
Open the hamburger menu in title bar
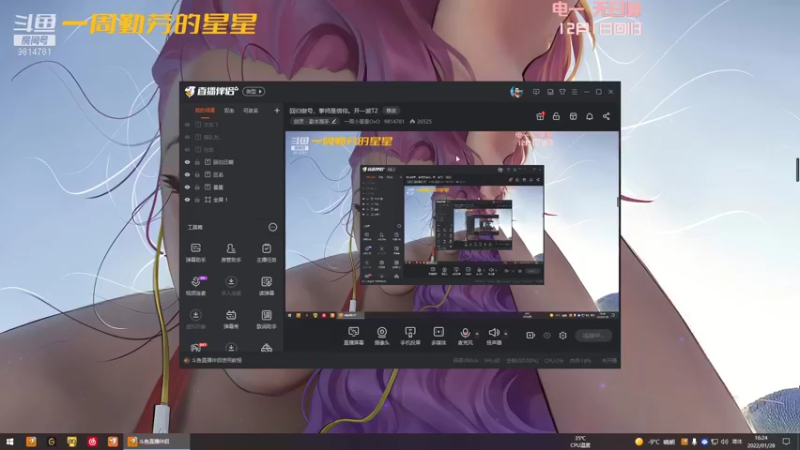pos(574,92)
